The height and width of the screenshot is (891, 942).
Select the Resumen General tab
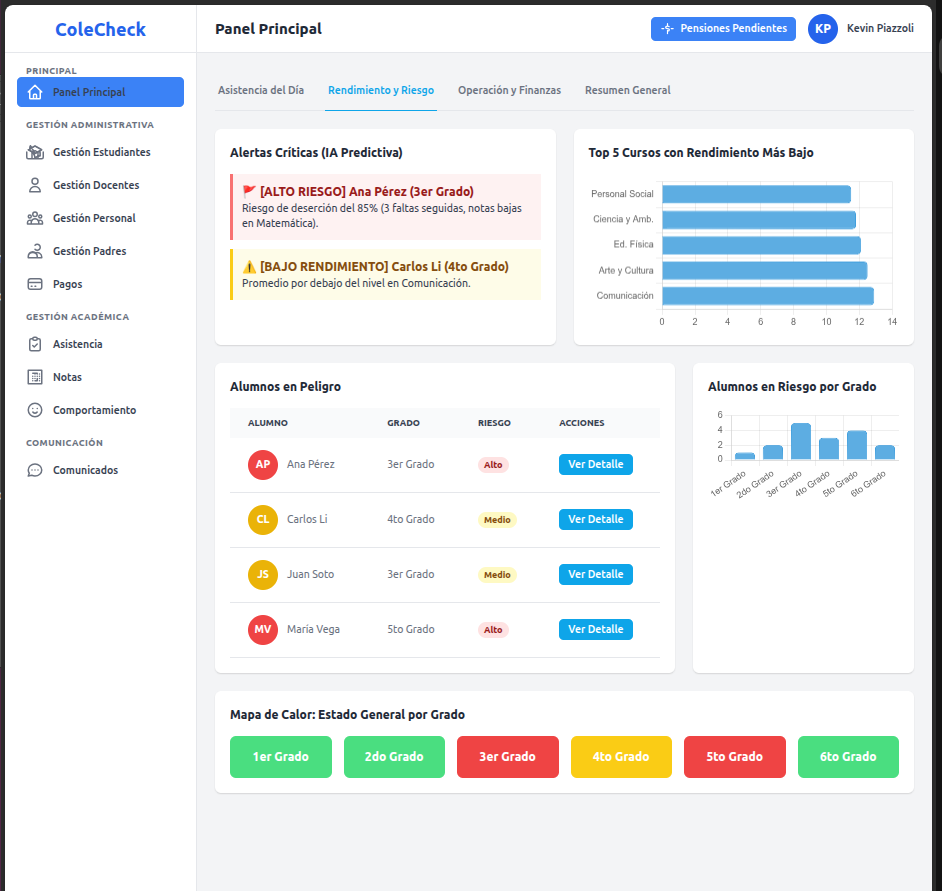627,90
